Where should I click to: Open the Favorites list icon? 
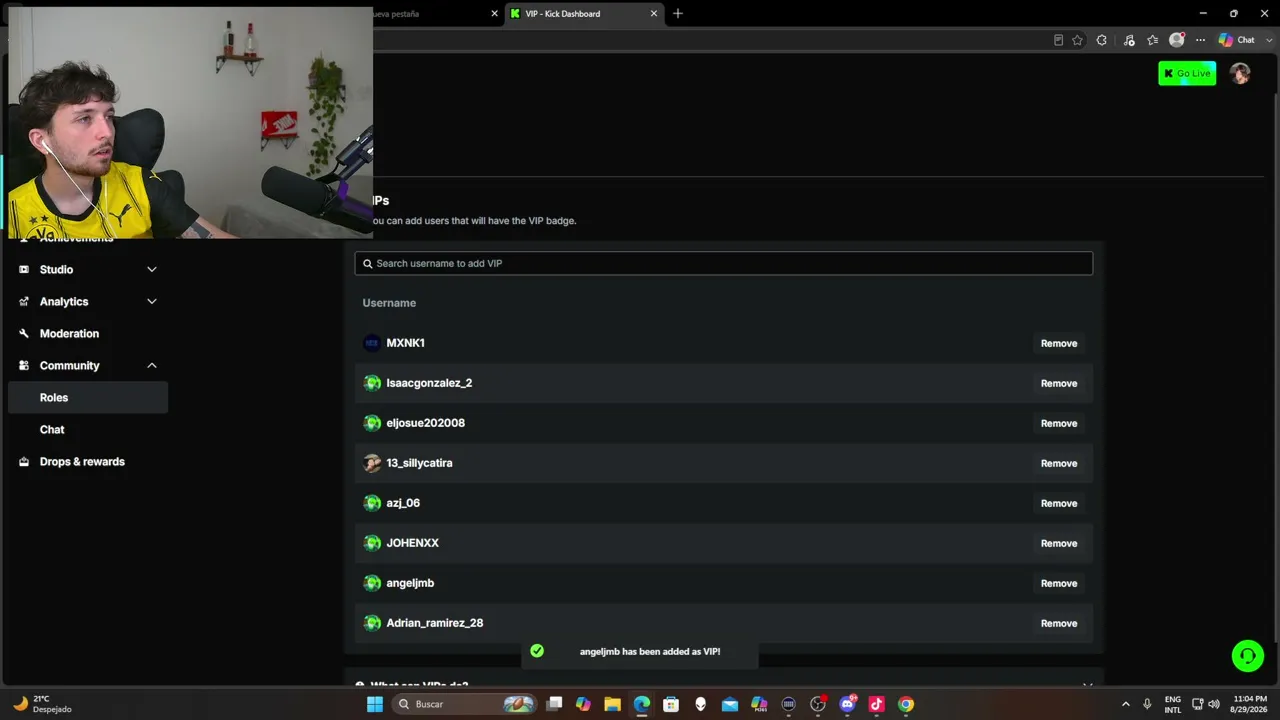click(x=1153, y=40)
